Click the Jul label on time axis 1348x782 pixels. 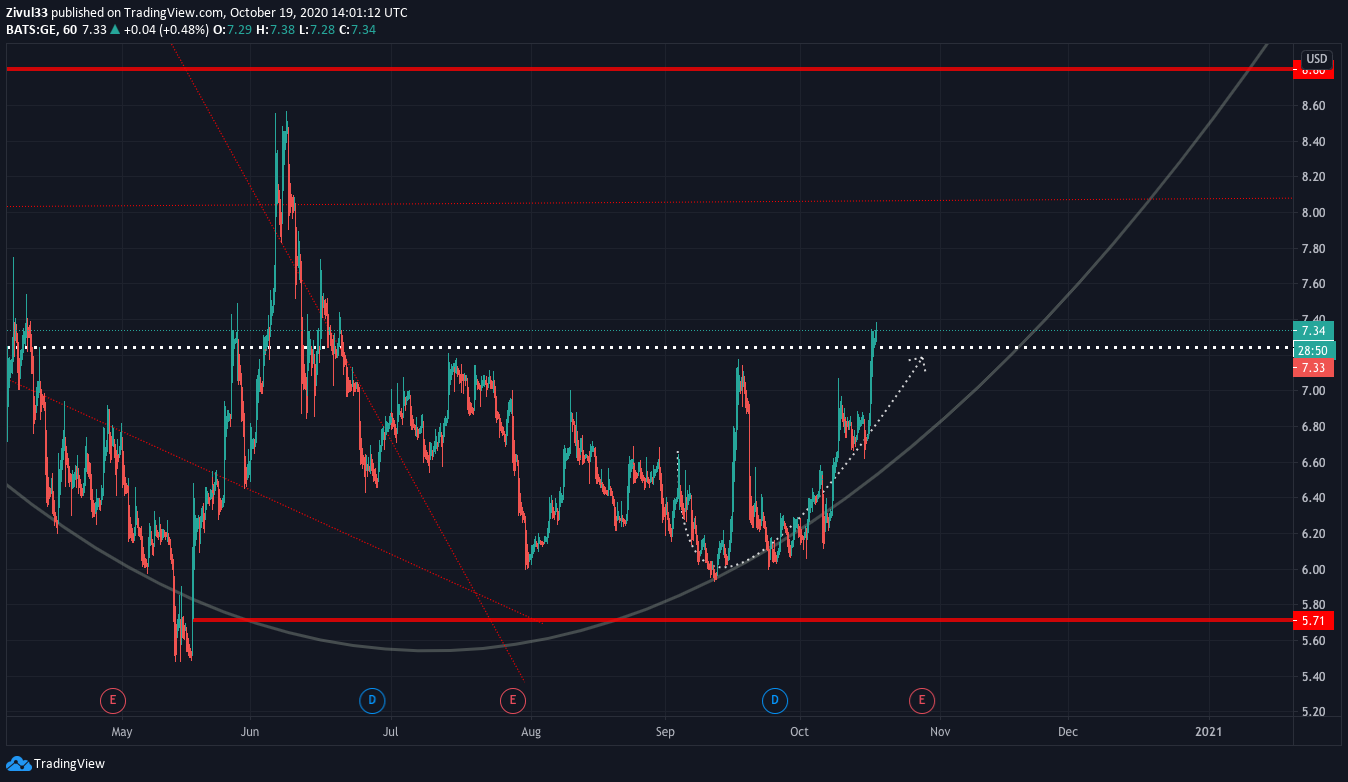click(x=391, y=731)
